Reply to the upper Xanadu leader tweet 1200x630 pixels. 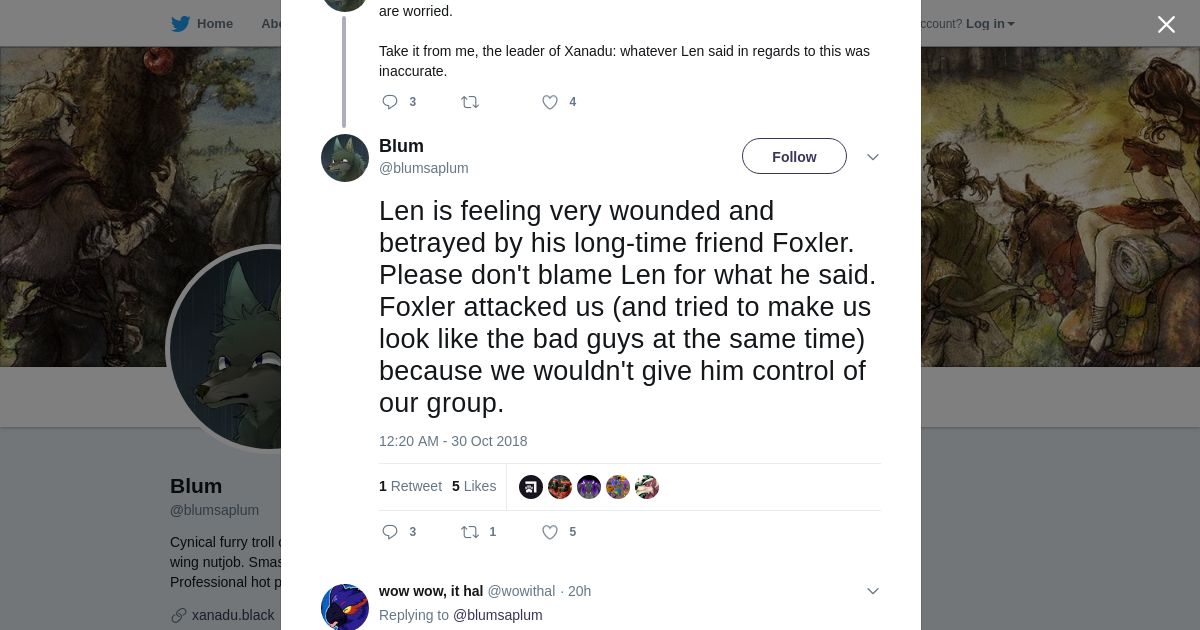pyautogui.click(x=391, y=102)
